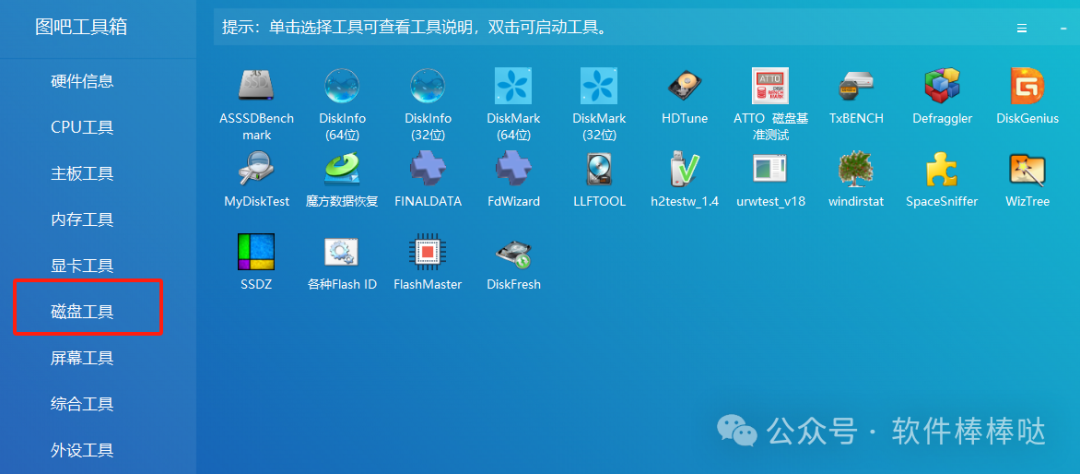Screen dimensions: 1080x474
Task: Switch to 屏幕工具 category
Action: pos(82,358)
